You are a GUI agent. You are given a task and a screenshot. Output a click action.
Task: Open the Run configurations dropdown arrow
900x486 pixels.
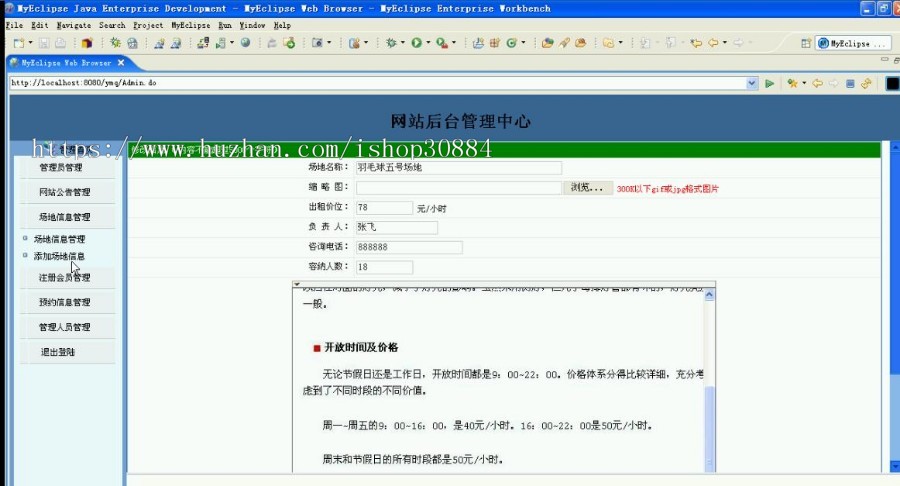[x=428, y=43]
